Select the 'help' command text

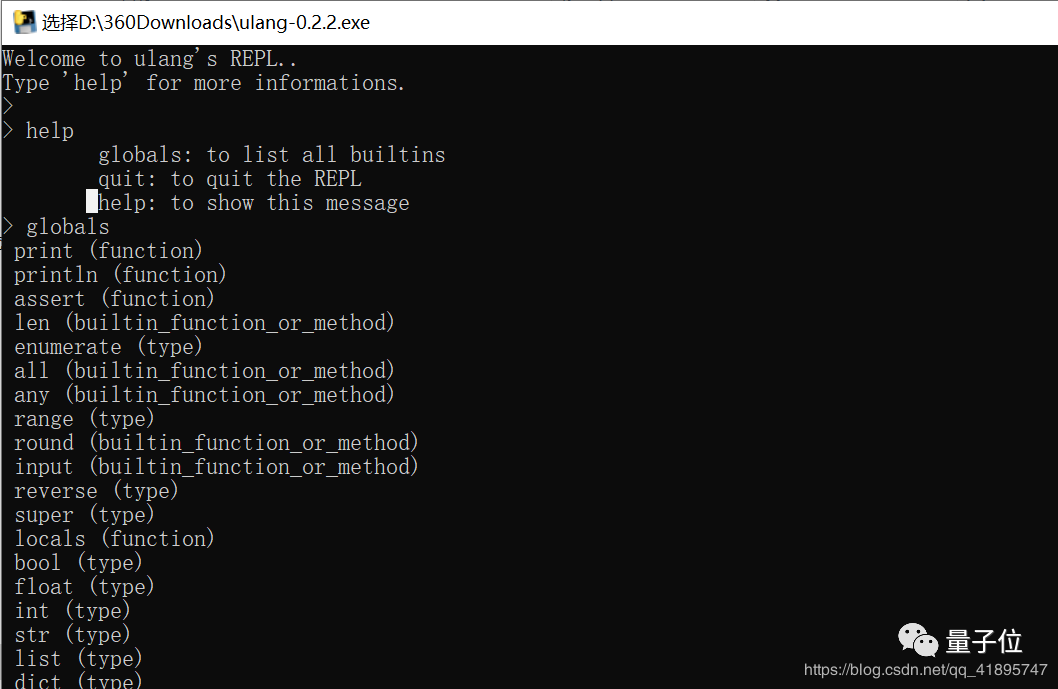49,131
